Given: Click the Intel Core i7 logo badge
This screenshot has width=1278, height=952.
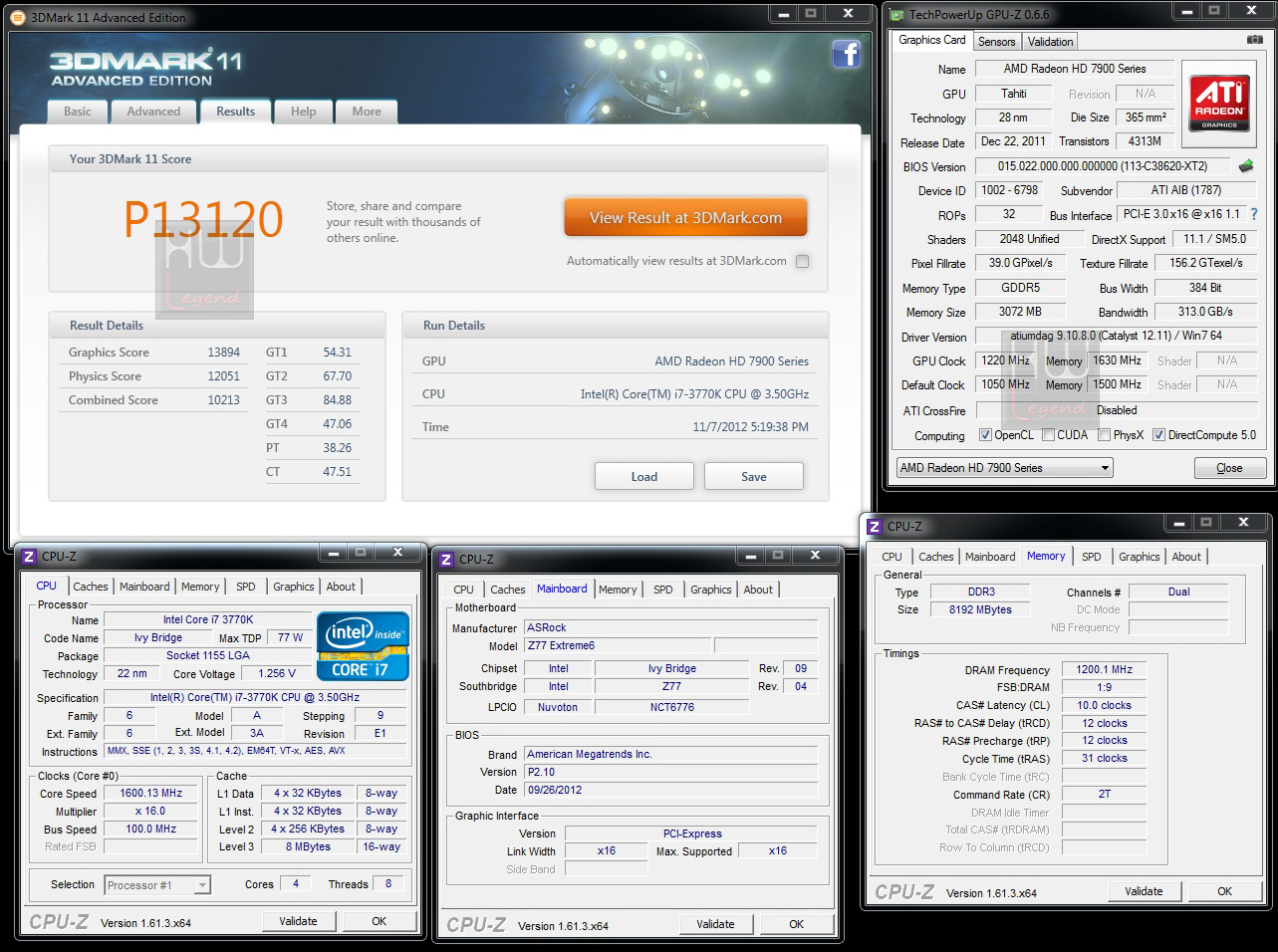Looking at the screenshot, I should 363,646.
